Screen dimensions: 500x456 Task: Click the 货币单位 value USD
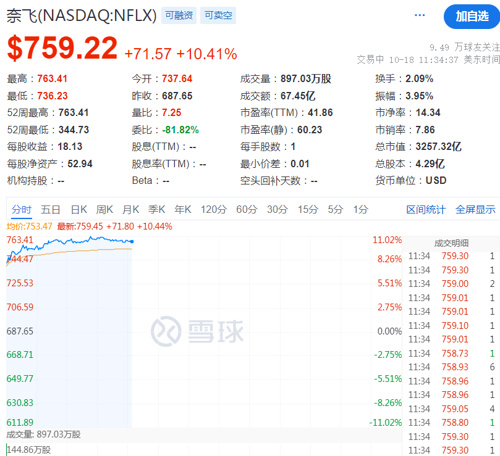pyautogui.click(x=436, y=181)
